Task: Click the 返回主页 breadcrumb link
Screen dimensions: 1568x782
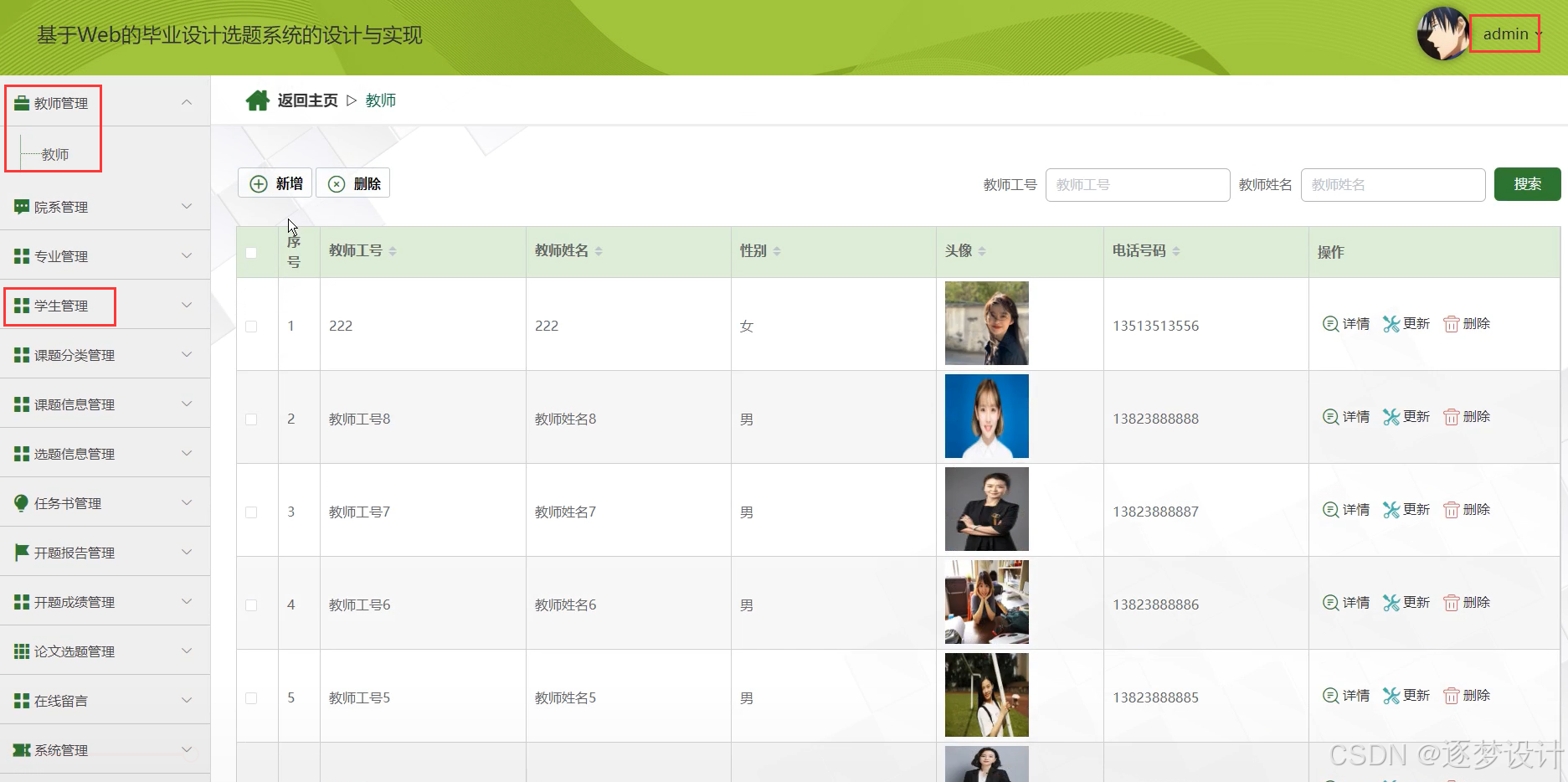Action: 307,100
